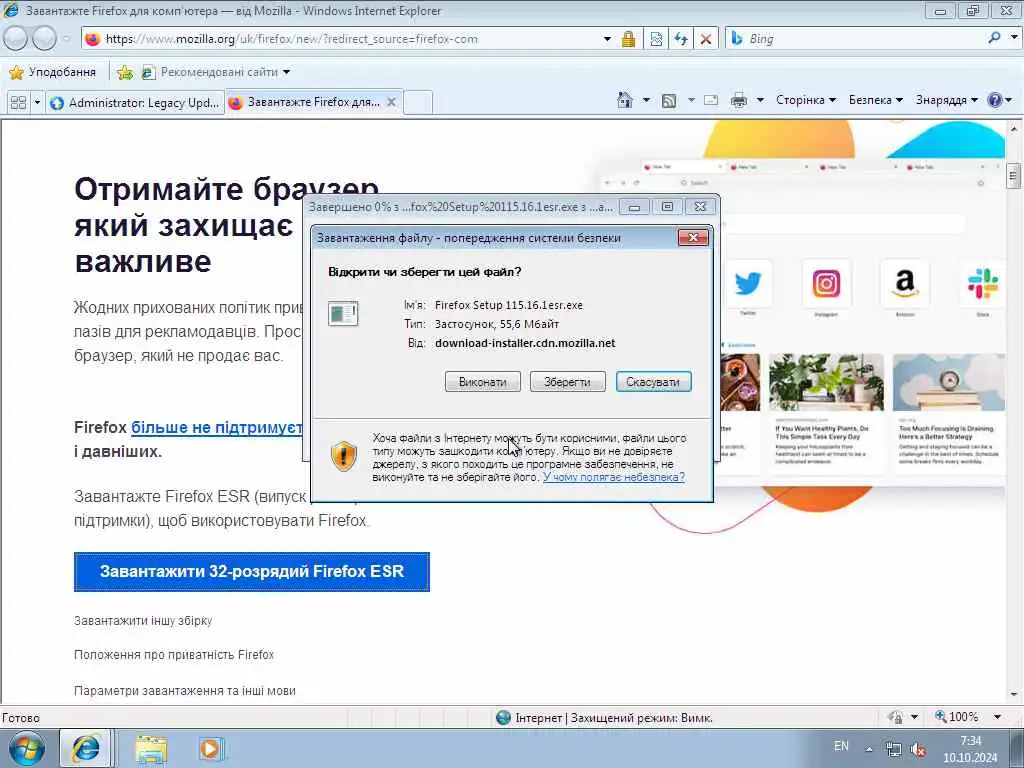
Task: Open the Сторінка menu
Action: point(806,100)
